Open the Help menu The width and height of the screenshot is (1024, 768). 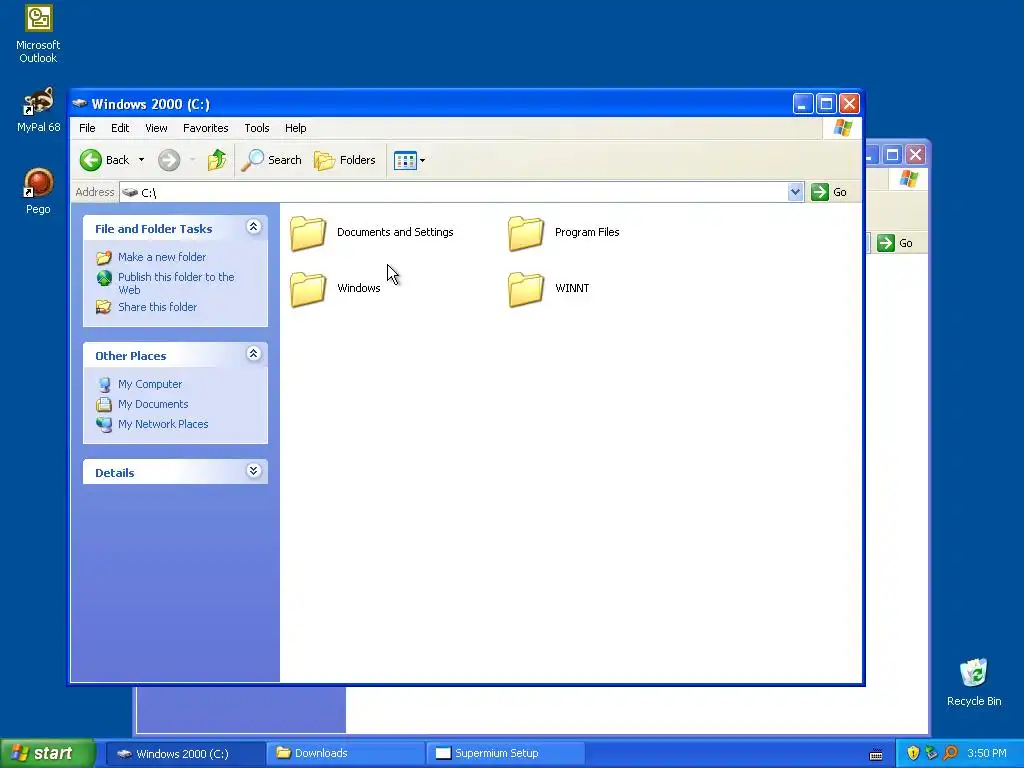click(295, 128)
